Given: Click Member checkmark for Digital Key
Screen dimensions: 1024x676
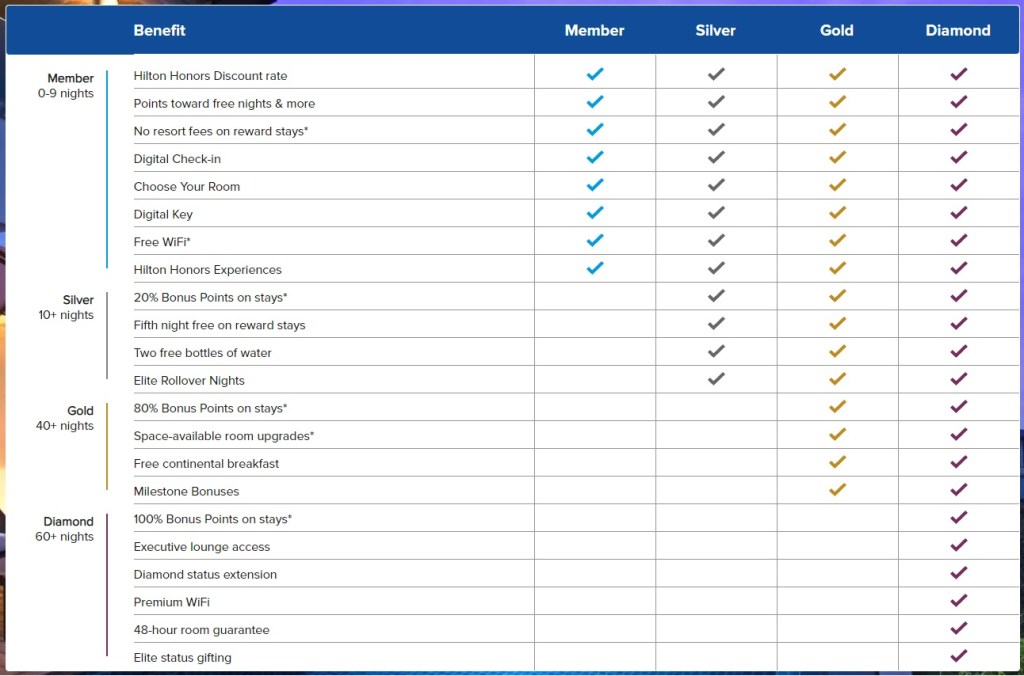Looking at the screenshot, I should 595,213.
